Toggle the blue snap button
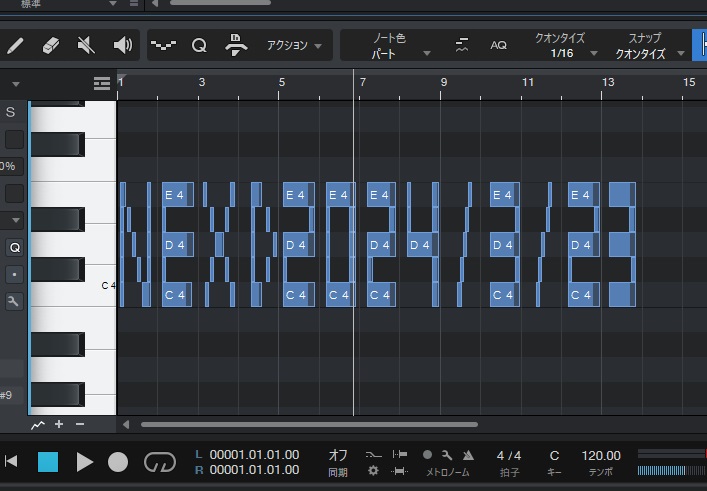The width and height of the screenshot is (707, 491). tap(699, 46)
